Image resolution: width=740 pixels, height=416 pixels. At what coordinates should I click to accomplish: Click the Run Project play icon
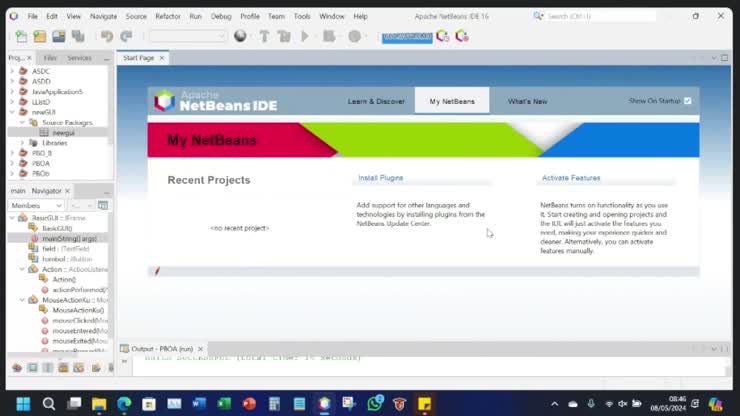click(x=306, y=36)
